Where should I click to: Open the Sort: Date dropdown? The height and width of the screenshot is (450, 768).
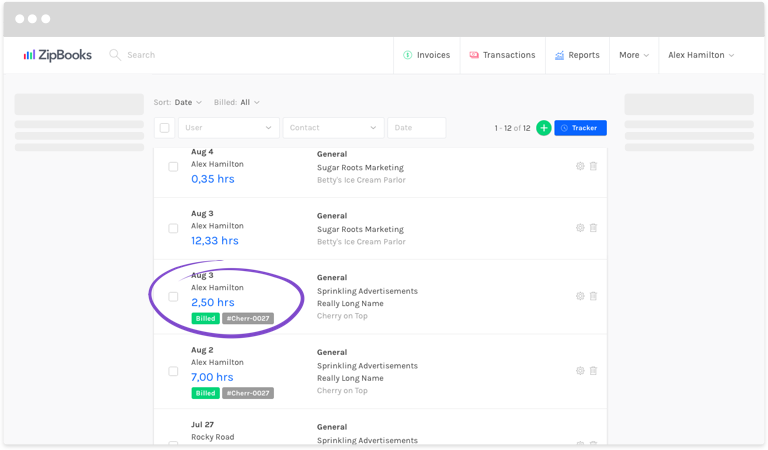[x=178, y=102]
